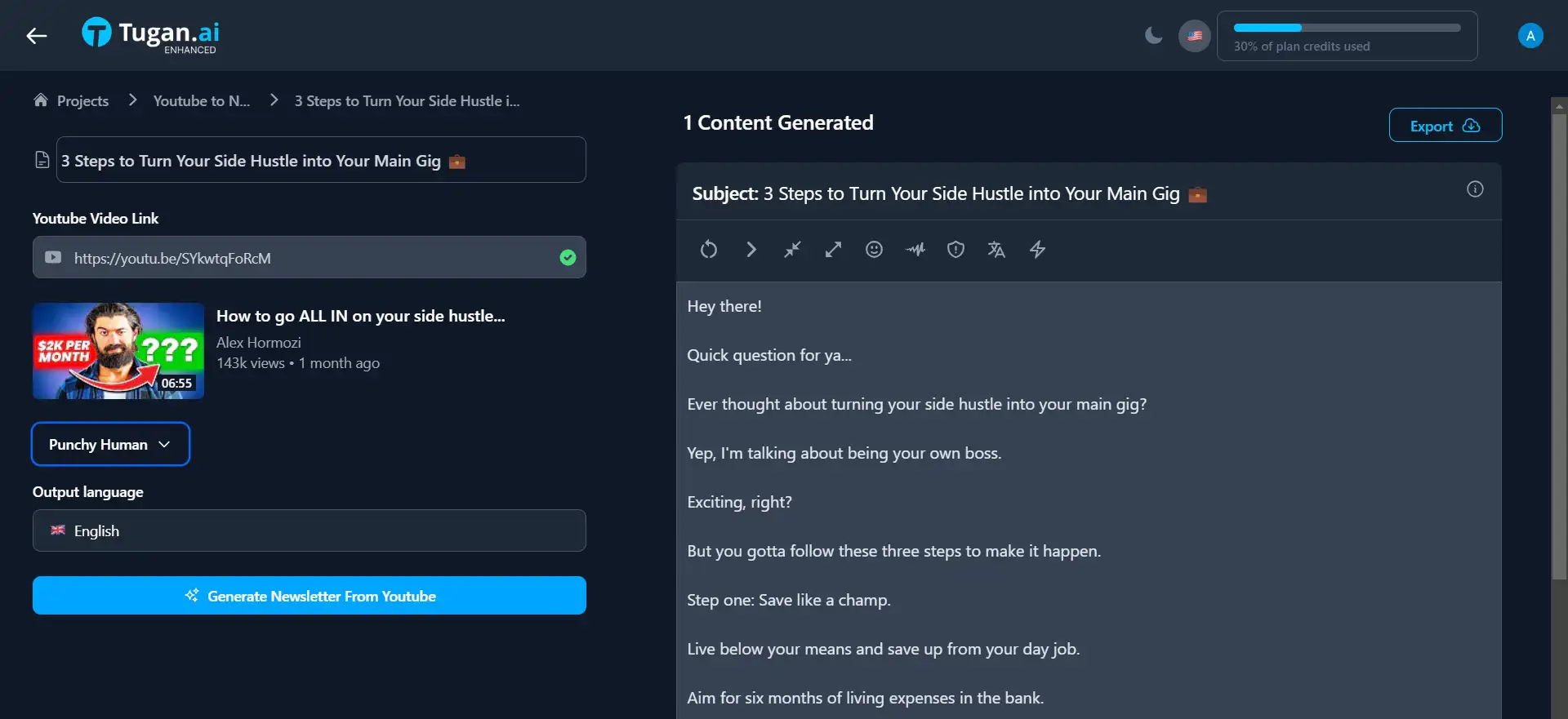This screenshot has width=1568, height=719.
Task: Click the Export button
Action: [x=1445, y=126]
